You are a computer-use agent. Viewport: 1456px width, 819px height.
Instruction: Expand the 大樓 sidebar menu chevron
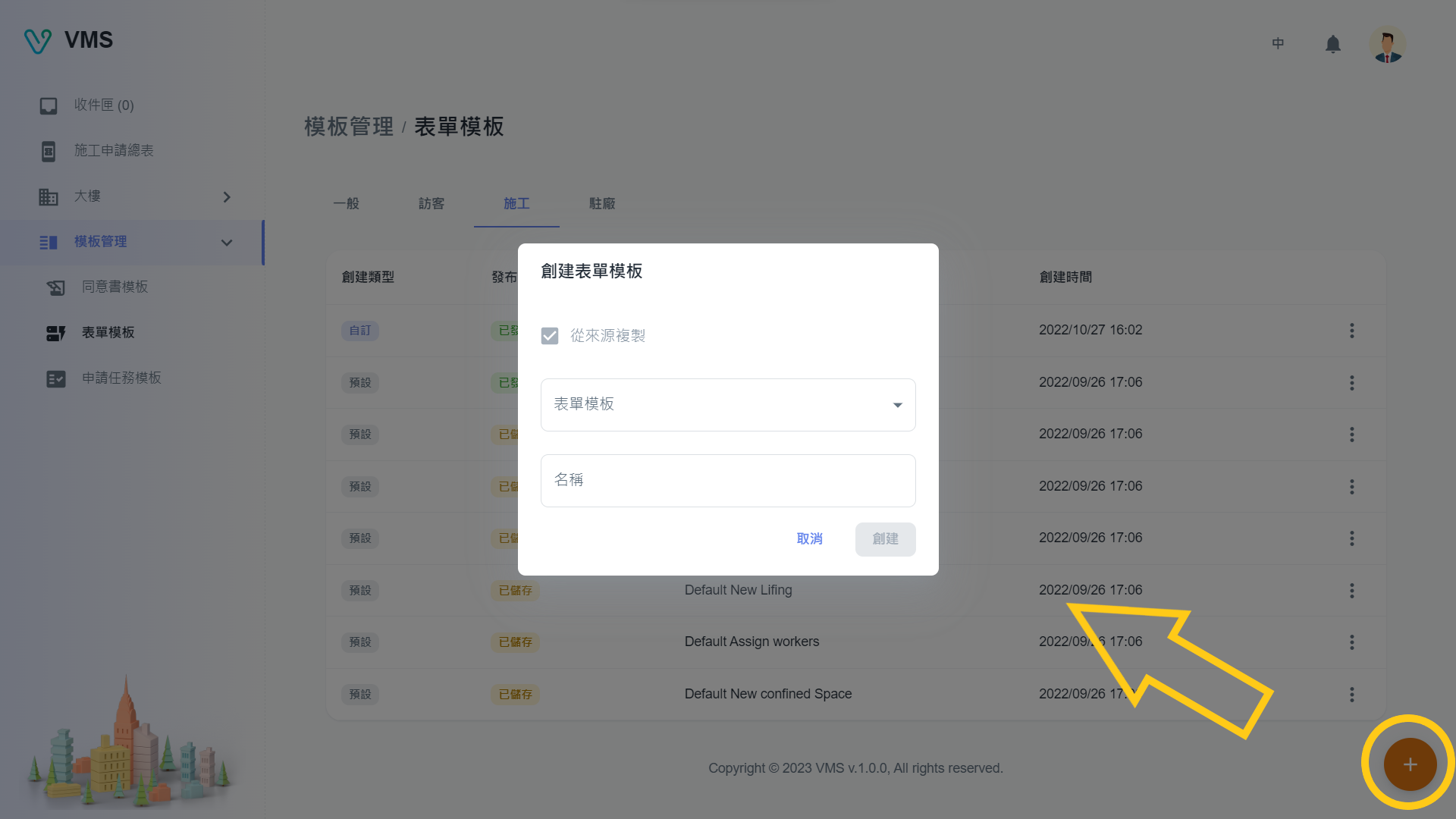click(226, 197)
